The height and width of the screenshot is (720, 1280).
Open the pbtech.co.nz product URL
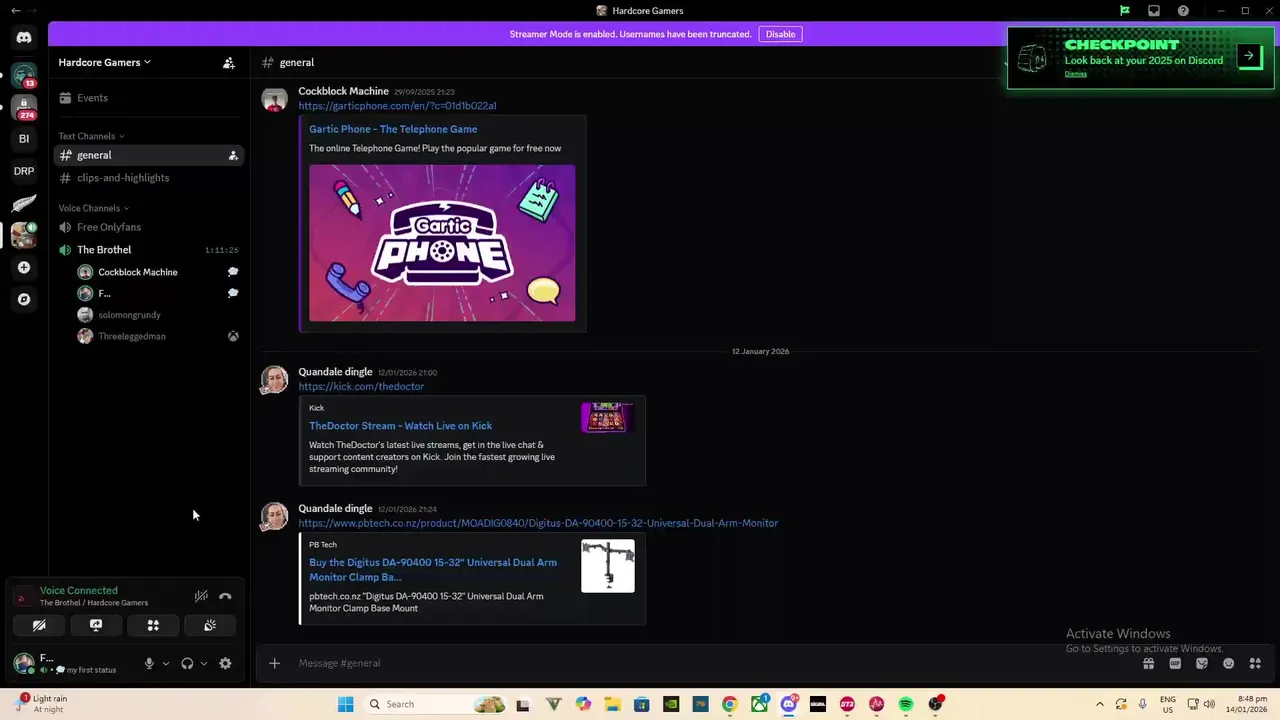coord(538,523)
